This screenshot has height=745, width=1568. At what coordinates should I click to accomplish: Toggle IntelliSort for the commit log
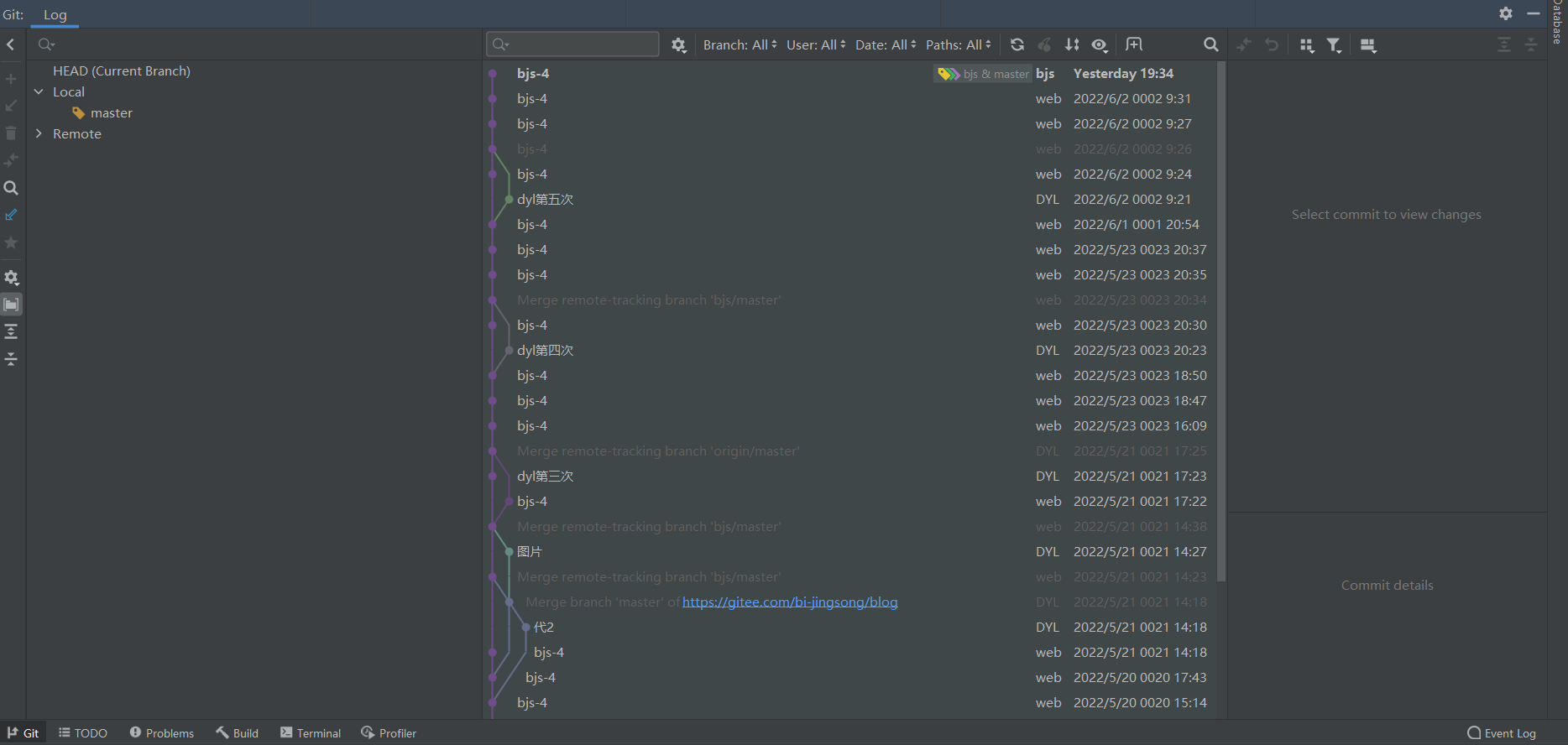click(x=1072, y=44)
